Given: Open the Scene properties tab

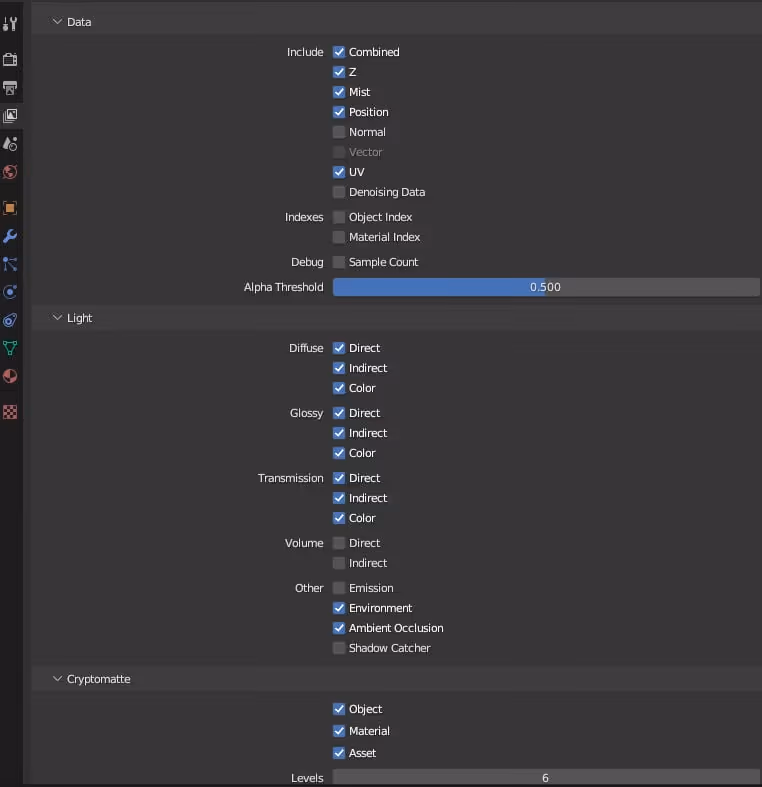Looking at the screenshot, I should [10, 144].
